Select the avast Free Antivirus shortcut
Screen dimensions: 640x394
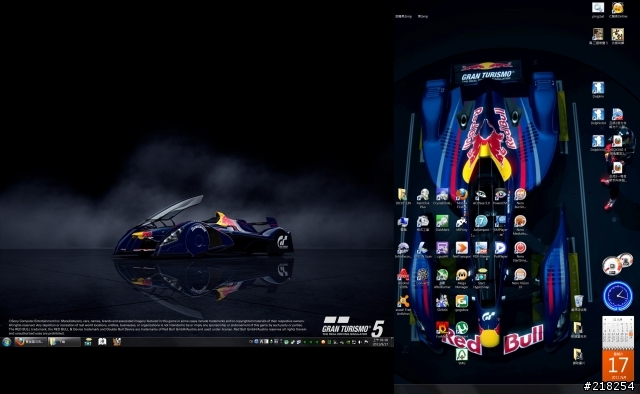pyautogui.click(x=403, y=302)
